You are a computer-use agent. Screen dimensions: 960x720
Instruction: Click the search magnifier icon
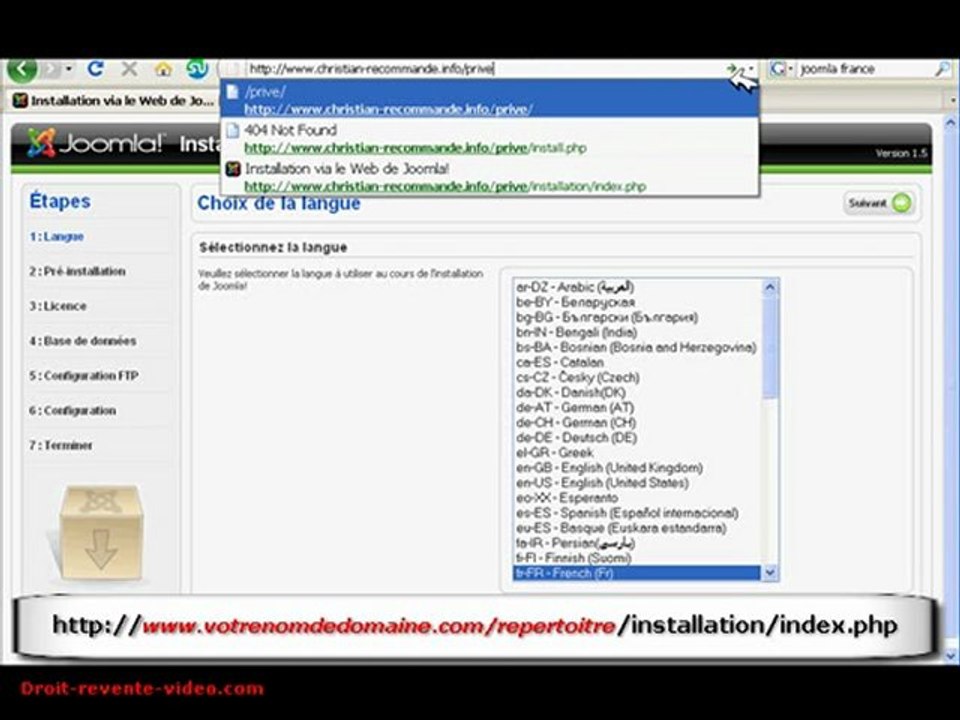[x=943, y=69]
